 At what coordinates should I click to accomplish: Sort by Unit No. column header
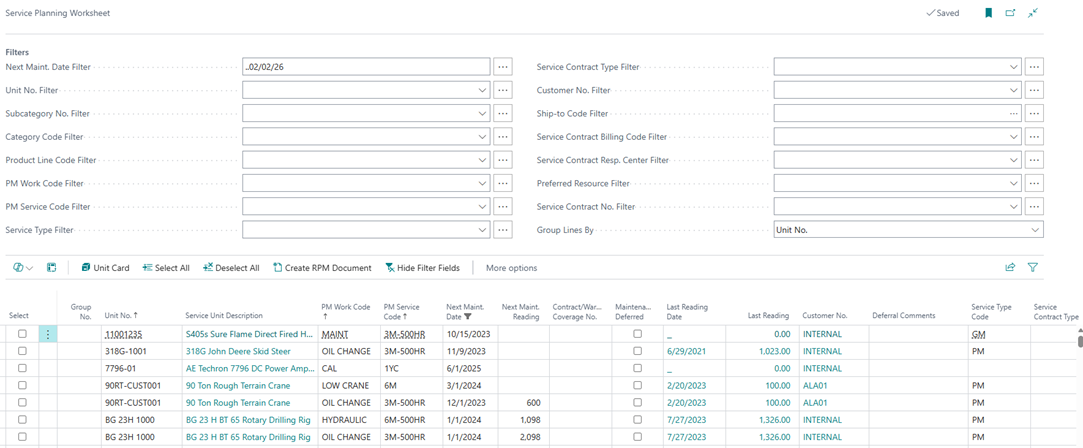coord(121,315)
